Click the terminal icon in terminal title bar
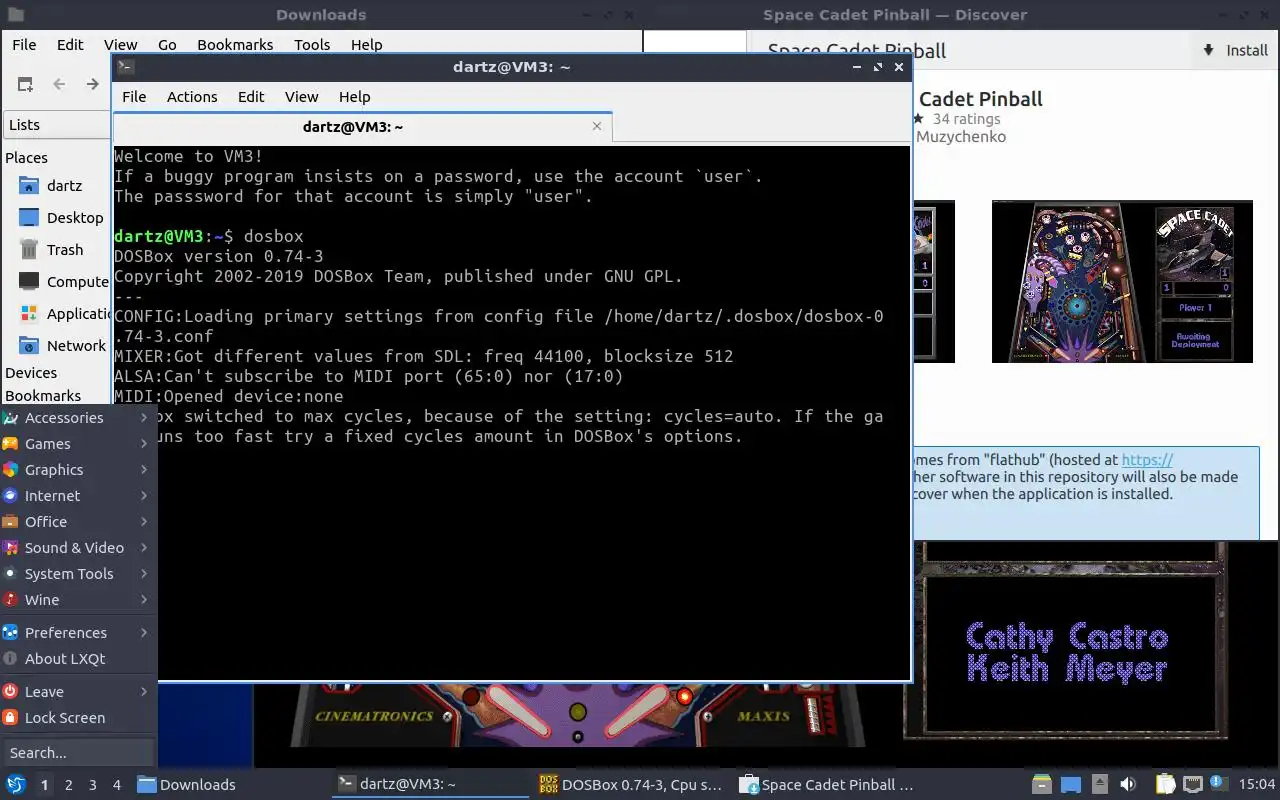Image resolution: width=1280 pixels, height=800 pixels. coord(125,67)
